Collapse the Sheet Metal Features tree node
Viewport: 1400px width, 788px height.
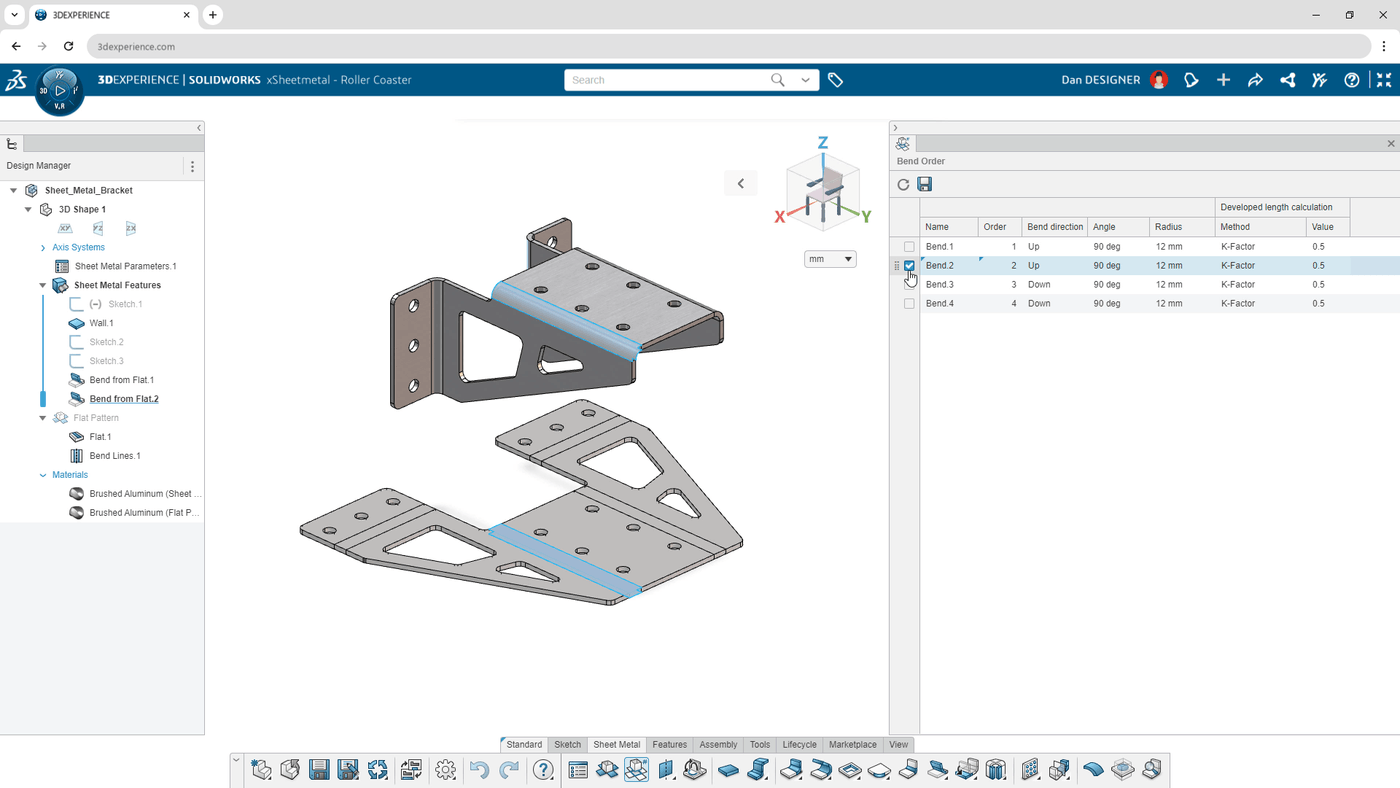[41, 284]
